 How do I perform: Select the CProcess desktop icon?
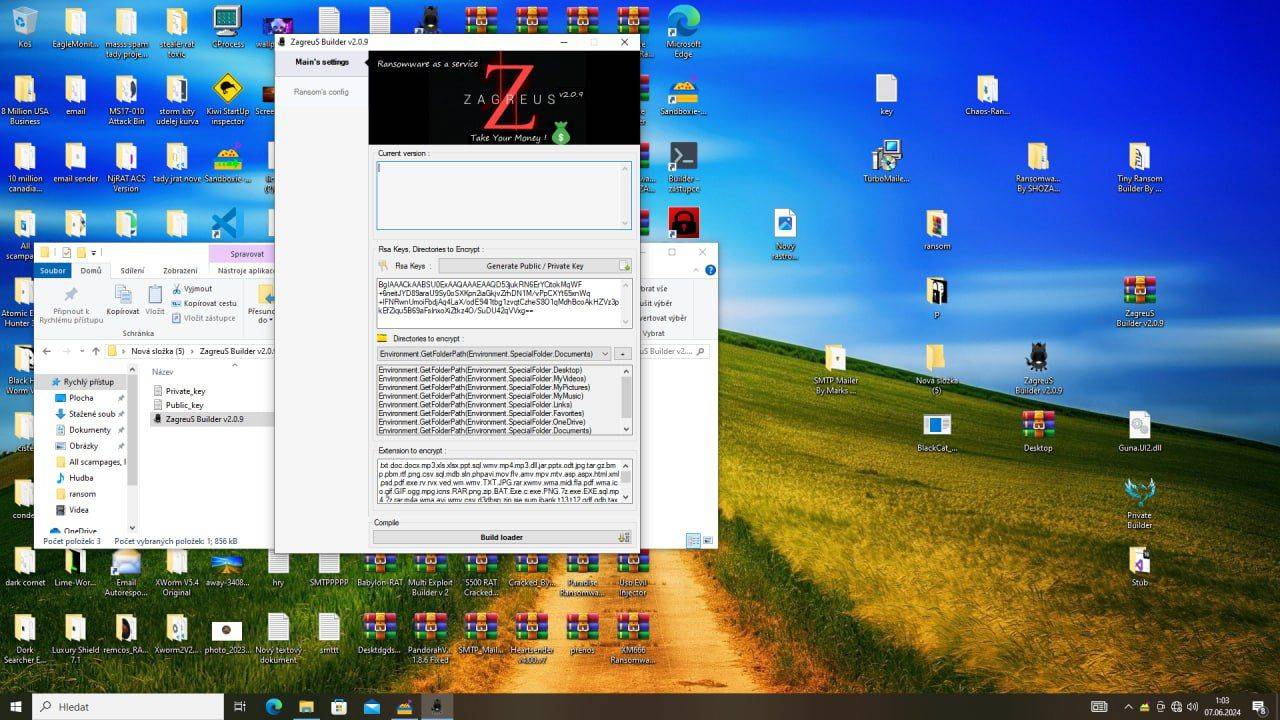(227, 27)
